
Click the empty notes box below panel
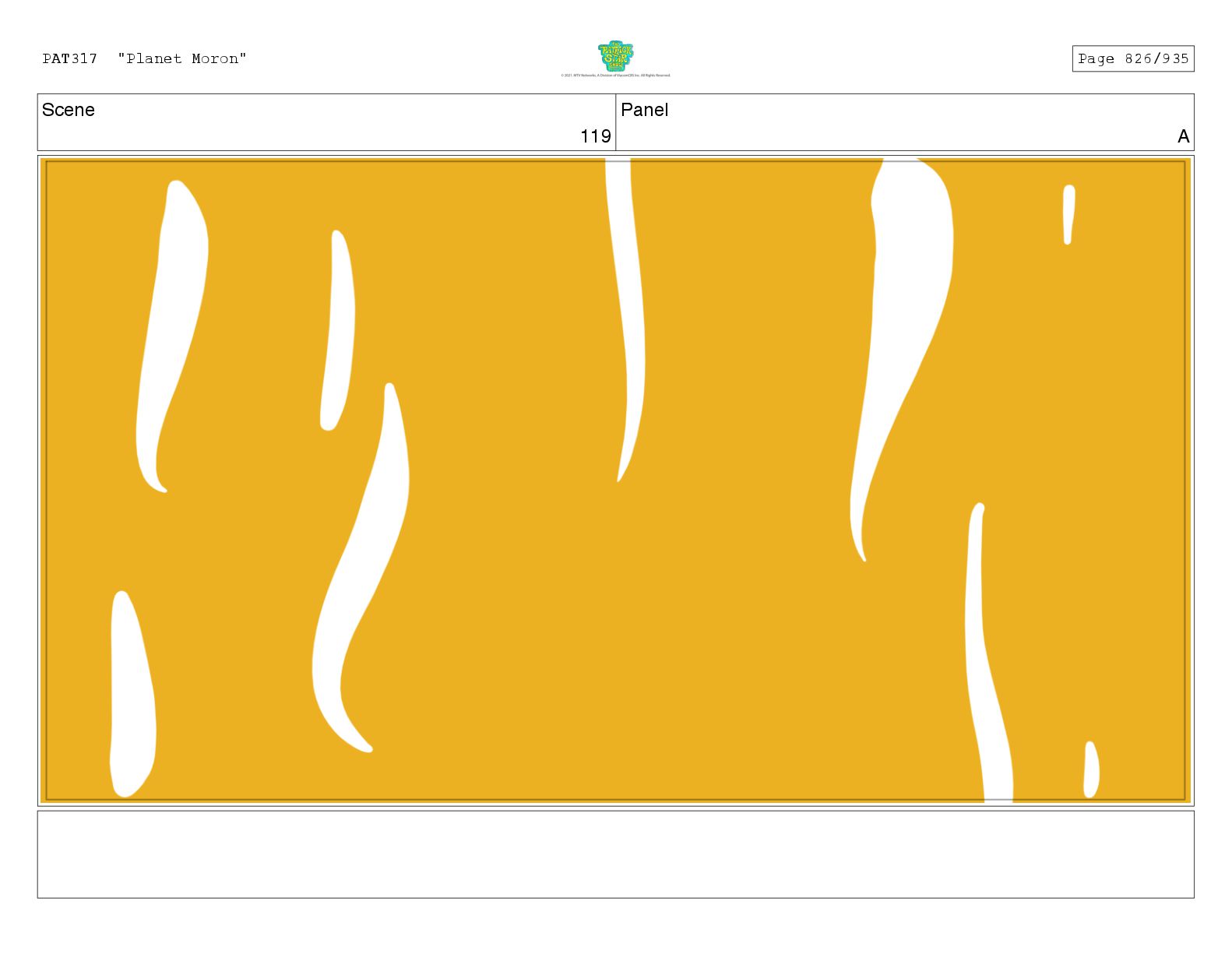coord(615,854)
